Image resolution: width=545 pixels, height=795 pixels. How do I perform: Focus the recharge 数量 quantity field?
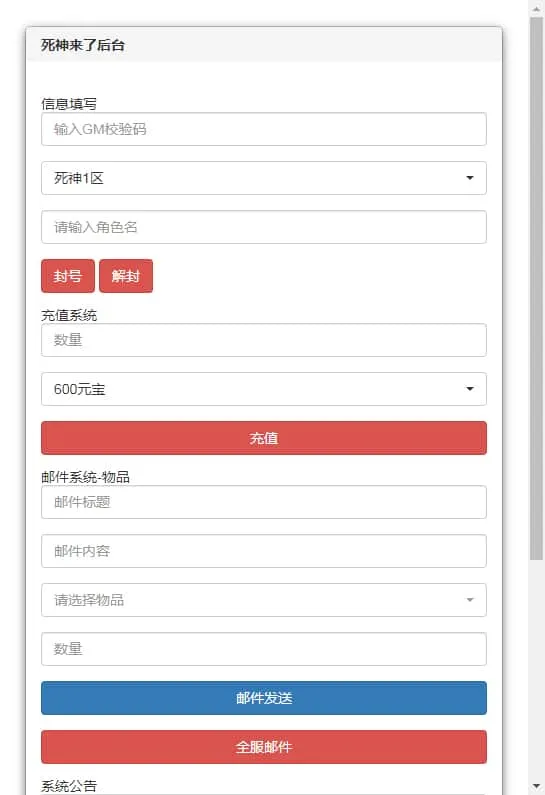(x=264, y=340)
